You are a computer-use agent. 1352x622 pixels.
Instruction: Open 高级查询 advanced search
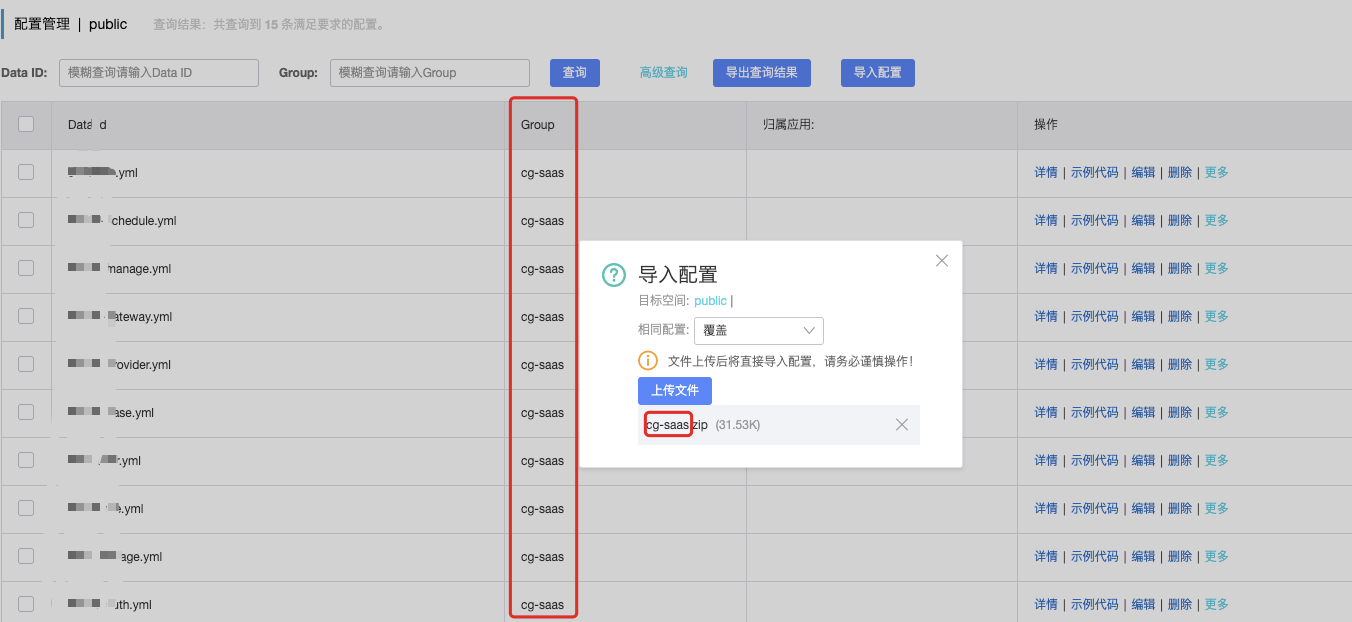click(664, 73)
